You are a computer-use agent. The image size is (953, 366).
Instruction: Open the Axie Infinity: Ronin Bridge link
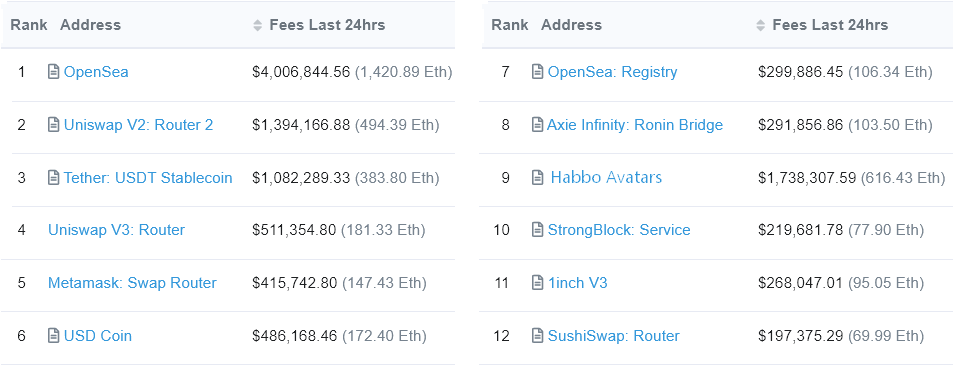point(635,125)
